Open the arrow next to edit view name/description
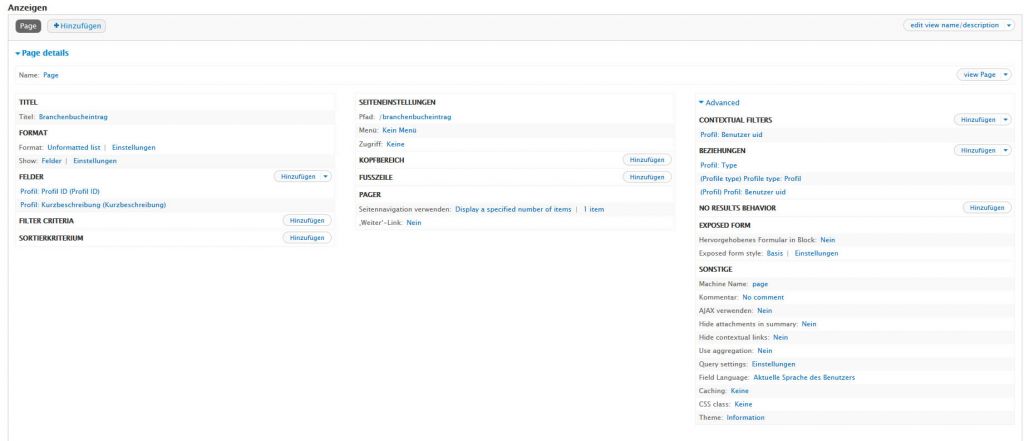The width and height of the screenshot is (1024, 441). tap(1009, 25)
